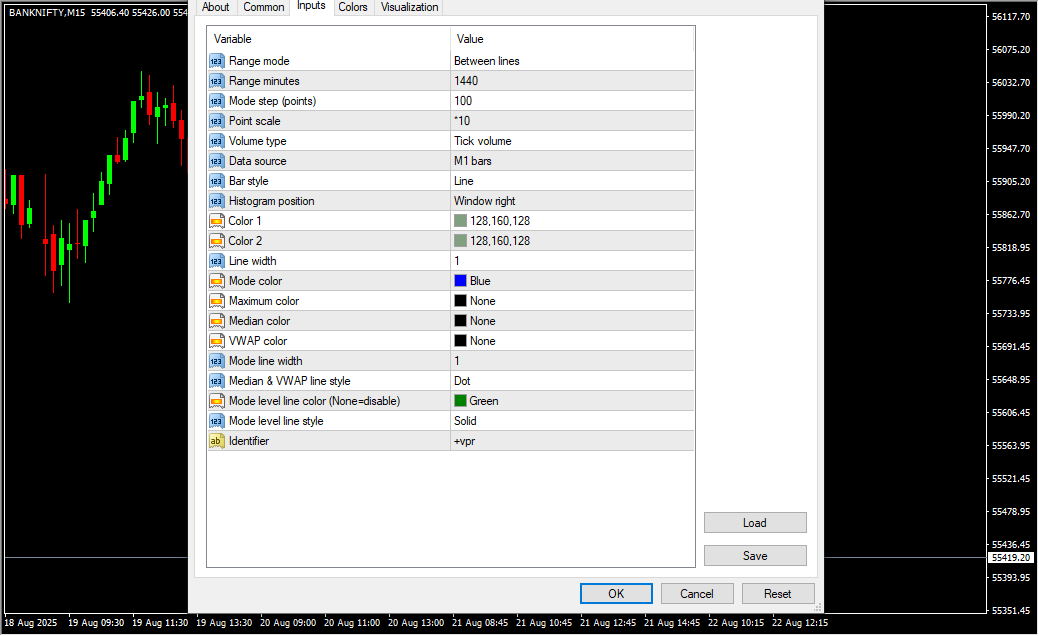Viewport: 1039px width, 636px height.
Task: Click the icon next to Mode line width
Action: 217,361
